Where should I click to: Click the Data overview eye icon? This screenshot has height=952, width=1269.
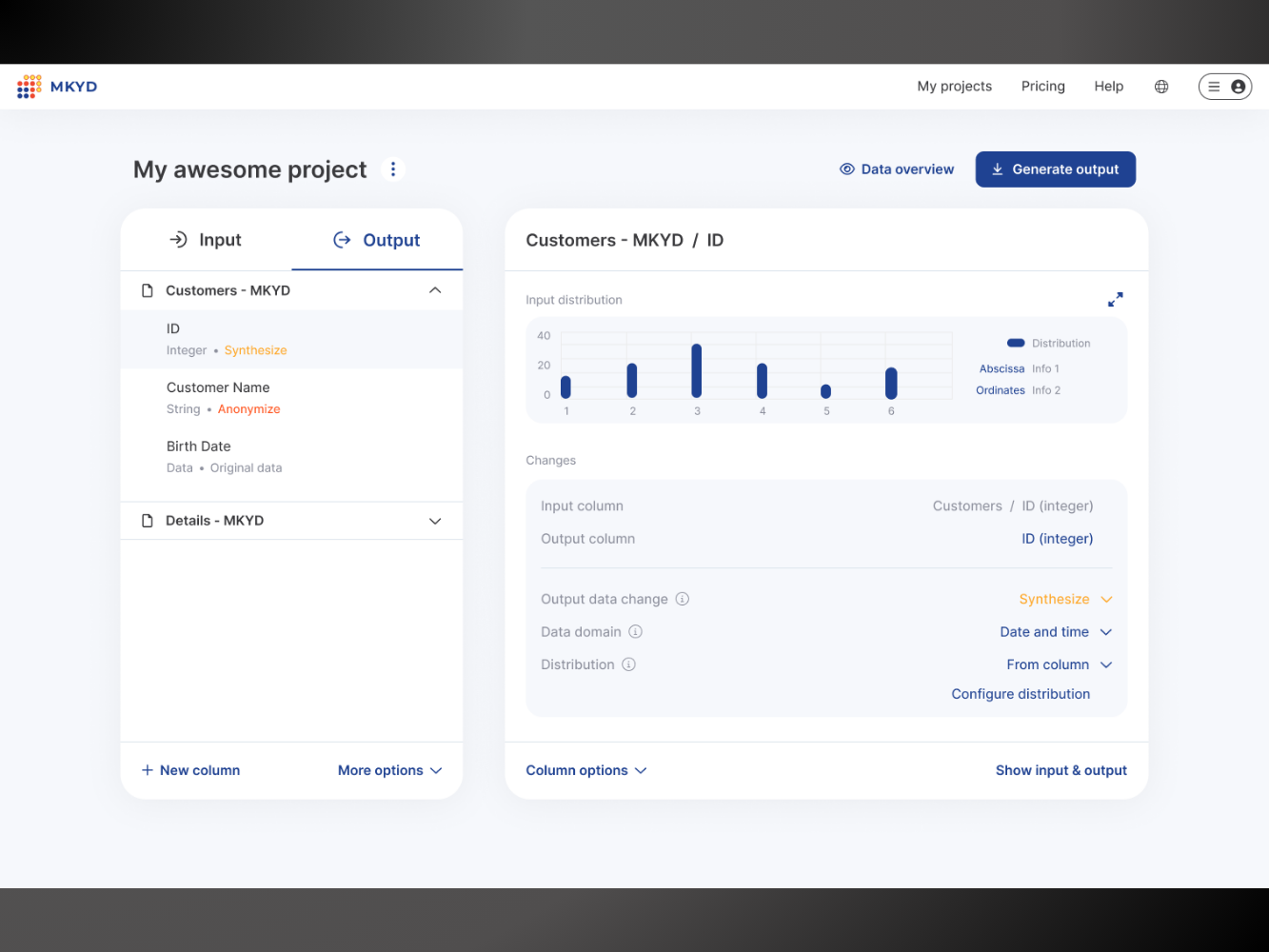(x=846, y=169)
